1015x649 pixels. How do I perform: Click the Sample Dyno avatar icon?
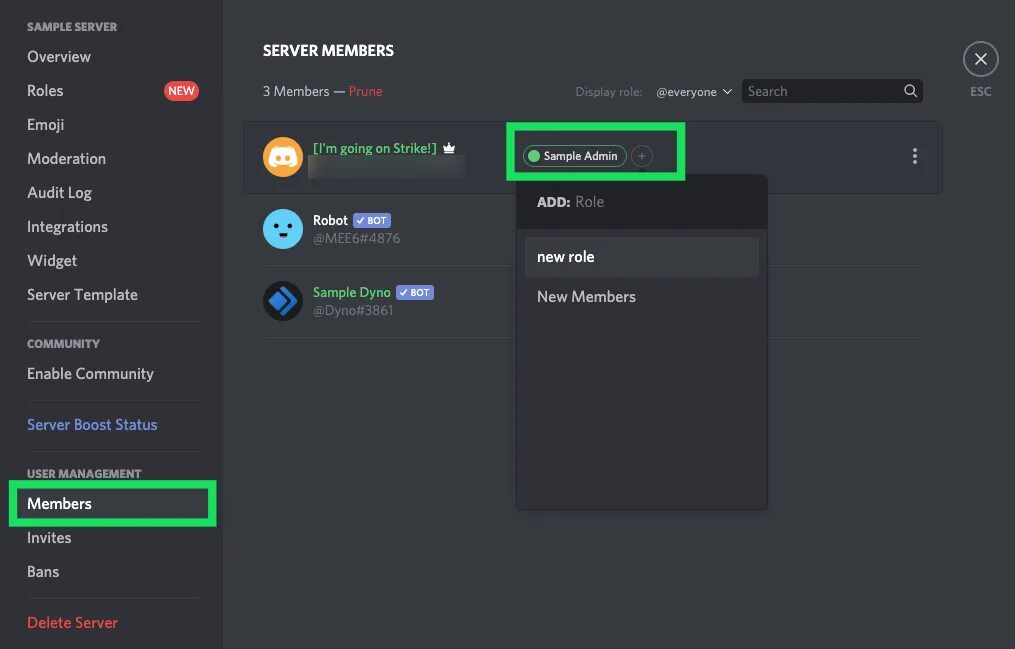pyautogui.click(x=283, y=301)
